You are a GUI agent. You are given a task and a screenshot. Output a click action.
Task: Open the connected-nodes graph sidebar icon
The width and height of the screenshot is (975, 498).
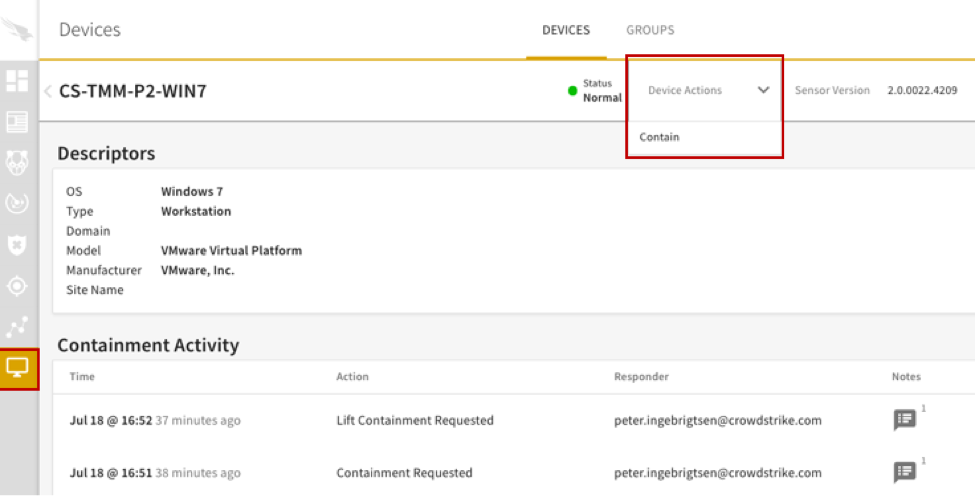click(18, 327)
